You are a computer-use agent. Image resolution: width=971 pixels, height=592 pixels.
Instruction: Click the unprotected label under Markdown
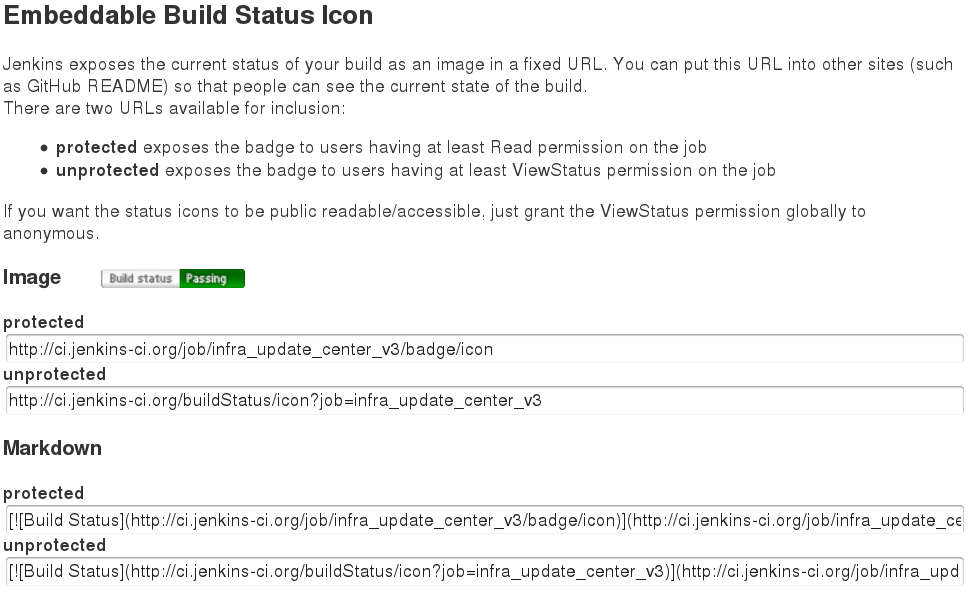[x=54, y=545]
